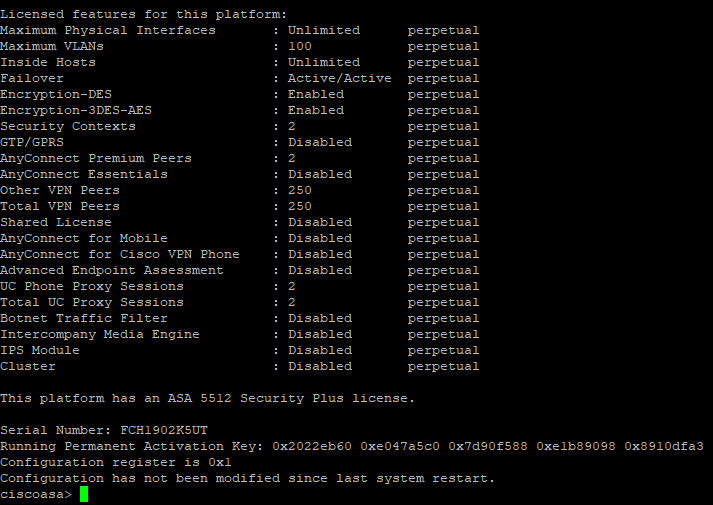Click the 'Cluster' feature label
The image size is (713, 505).
(28, 366)
